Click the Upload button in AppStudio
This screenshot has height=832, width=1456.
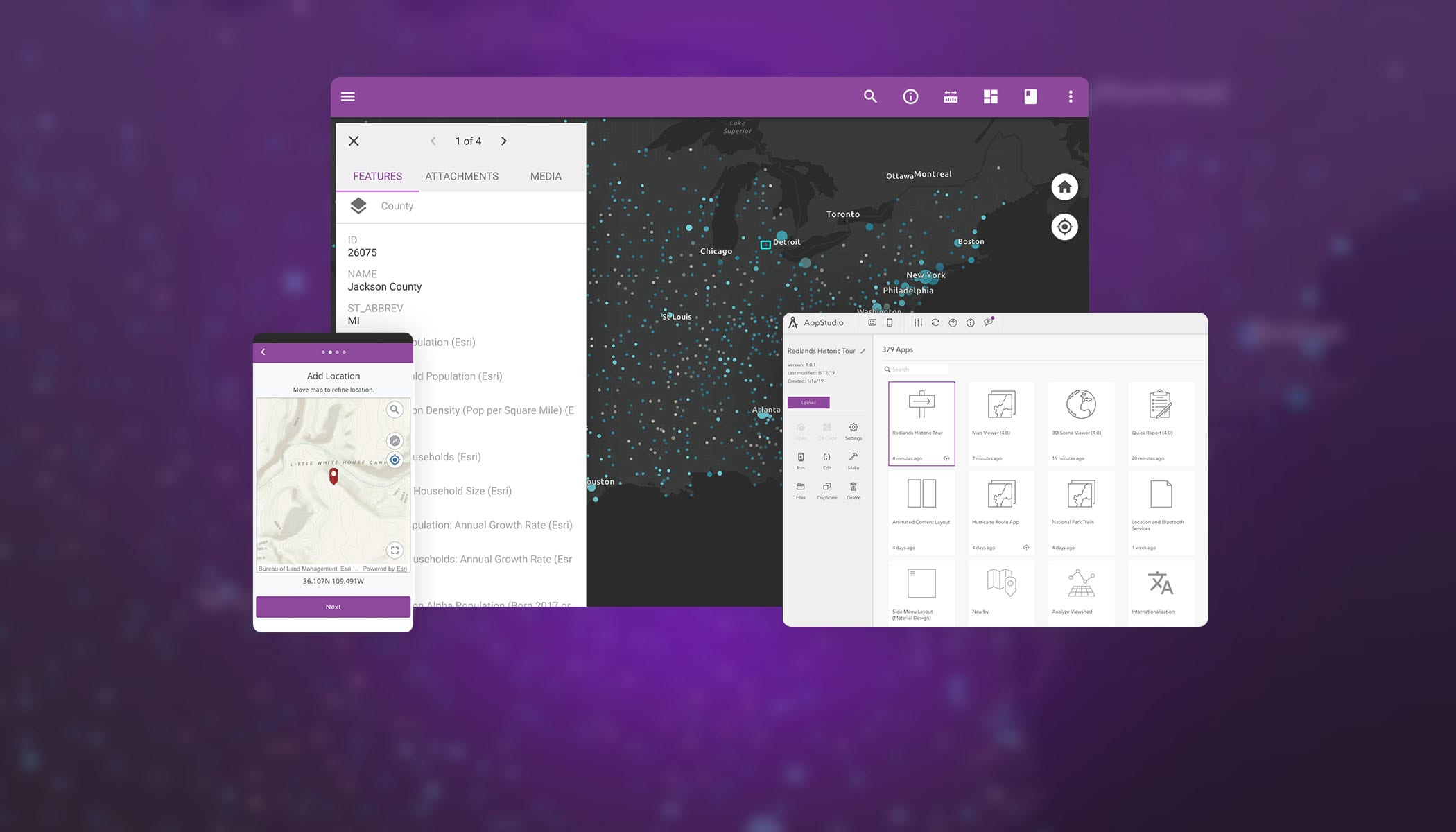(x=808, y=402)
